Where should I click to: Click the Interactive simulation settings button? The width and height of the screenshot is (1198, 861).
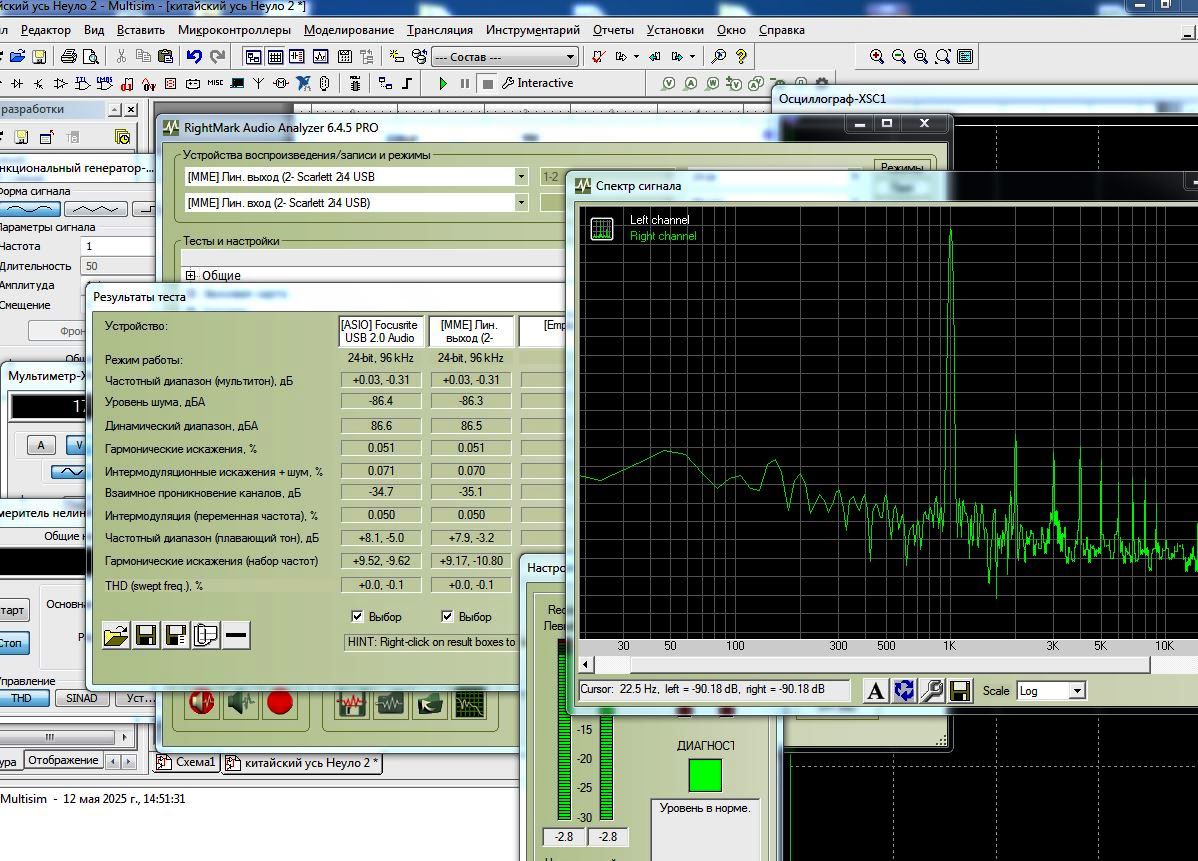coord(538,83)
